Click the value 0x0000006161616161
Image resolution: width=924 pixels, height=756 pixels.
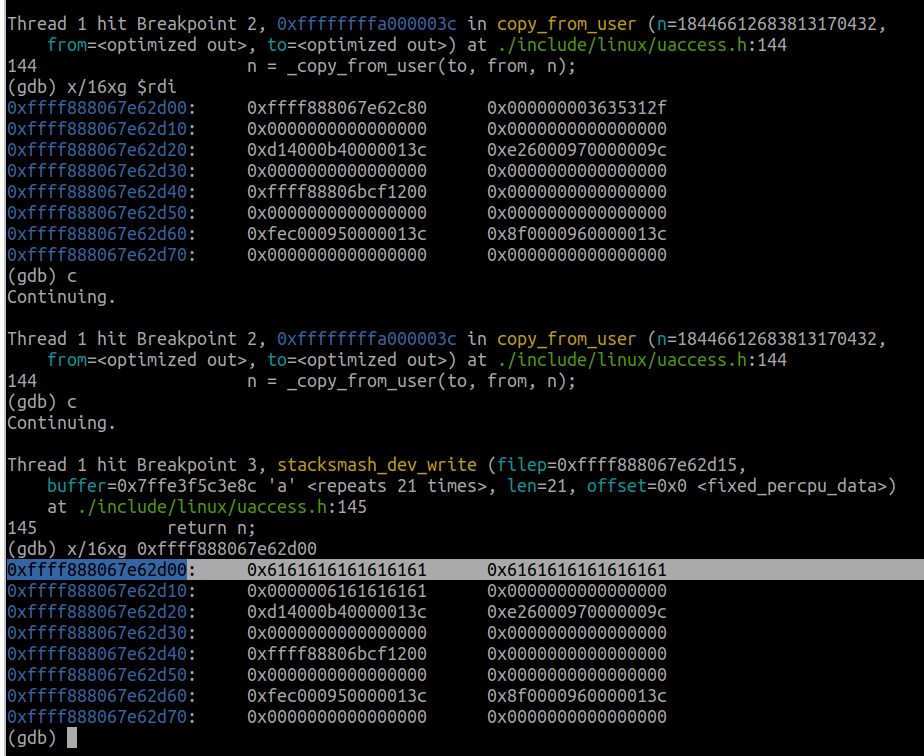pos(336,591)
